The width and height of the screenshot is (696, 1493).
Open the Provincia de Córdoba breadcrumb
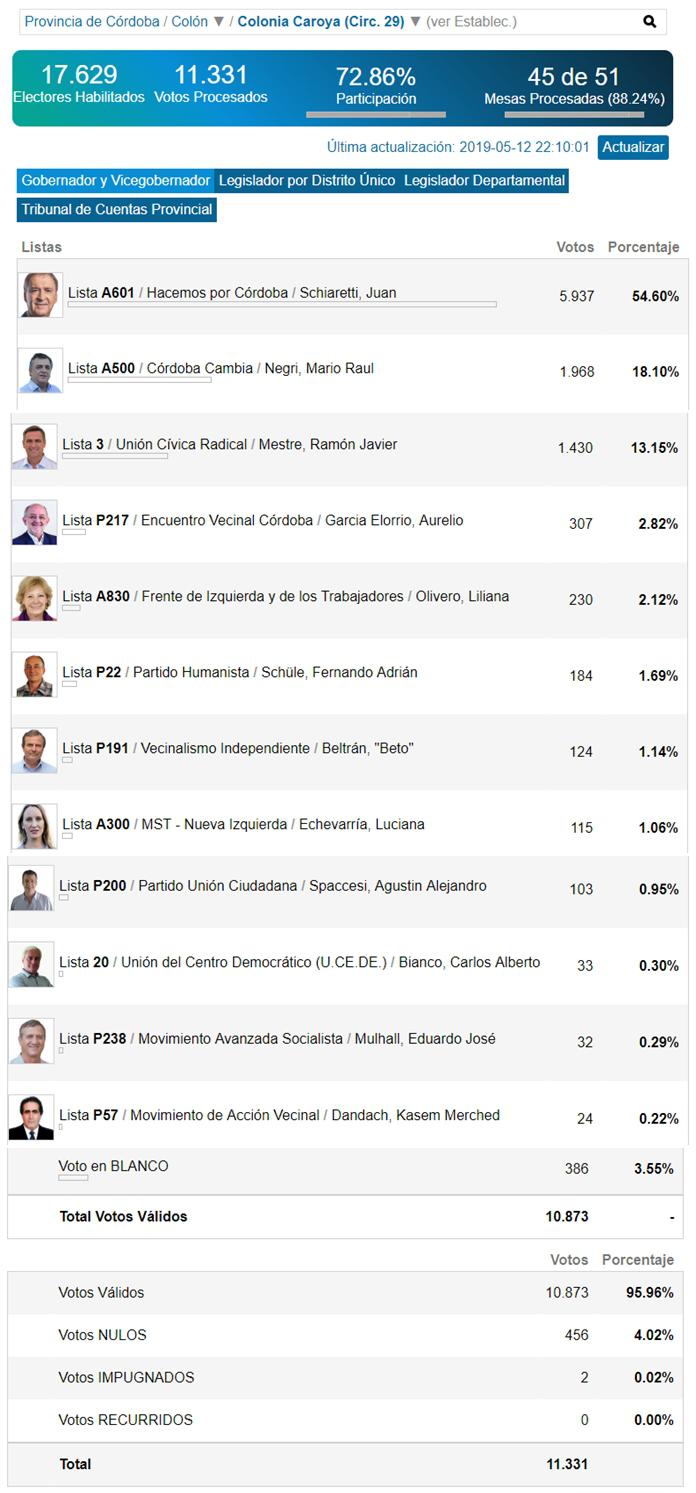coord(92,21)
